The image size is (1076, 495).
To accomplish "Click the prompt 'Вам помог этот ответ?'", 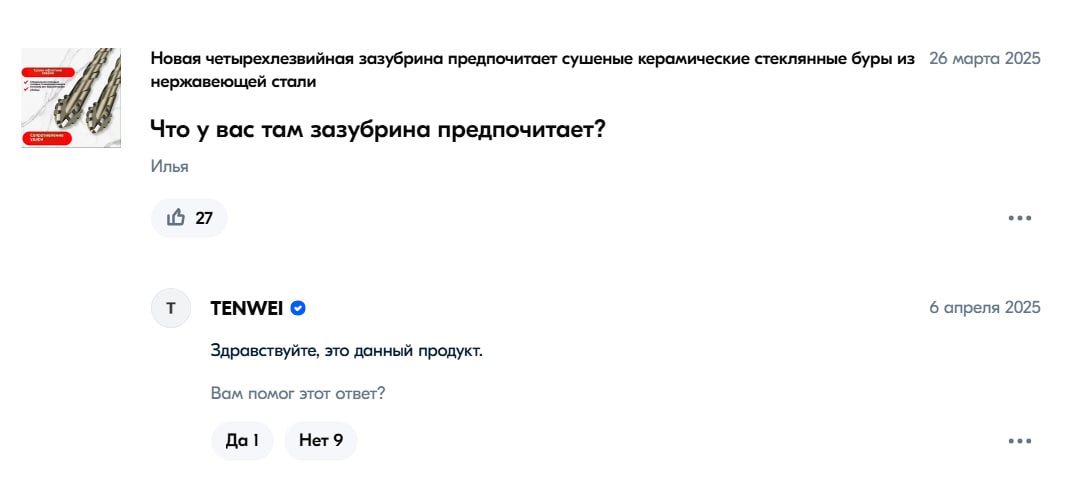I will coord(298,393).
